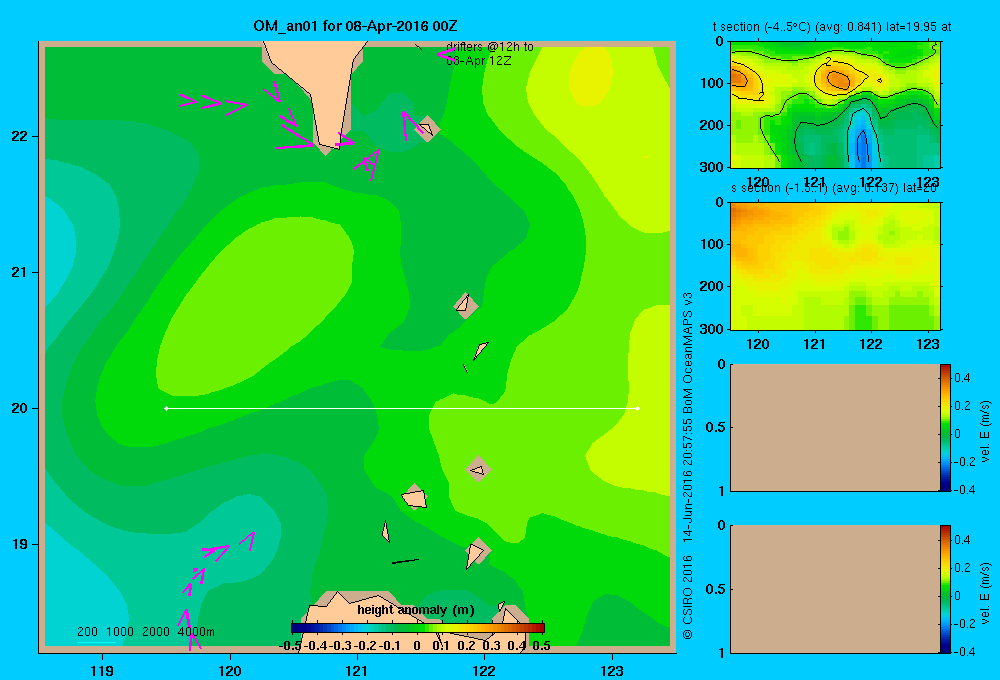Click the upper empty velocity panel
This screenshot has width=1000, height=680.
pos(835,427)
